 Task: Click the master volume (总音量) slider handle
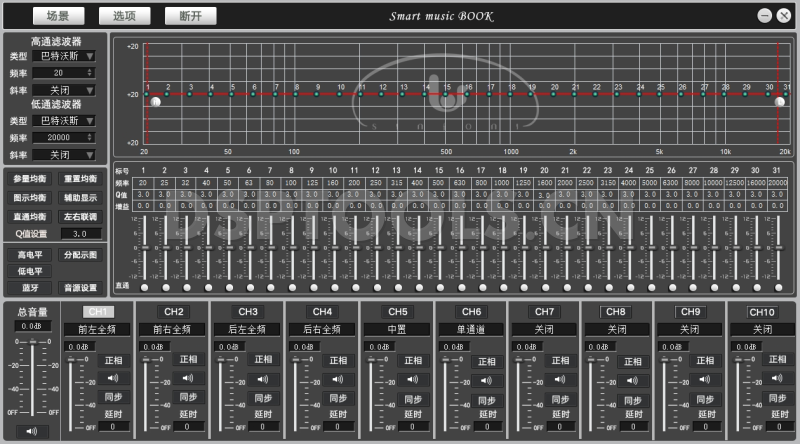(x=32, y=345)
